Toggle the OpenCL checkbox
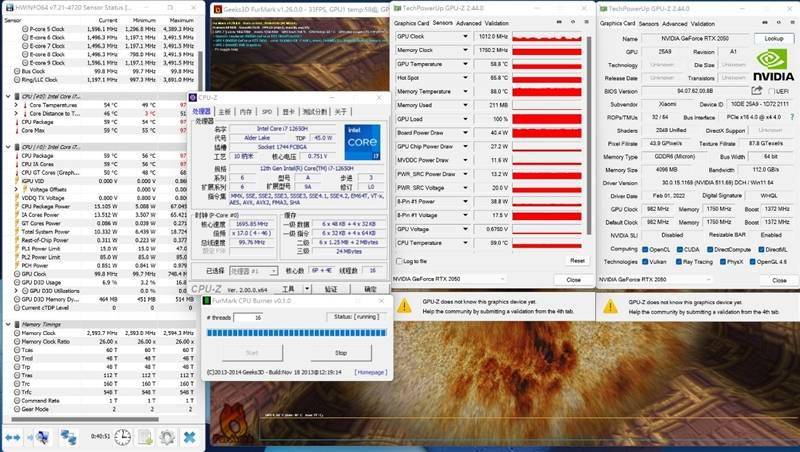 coord(645,249)
